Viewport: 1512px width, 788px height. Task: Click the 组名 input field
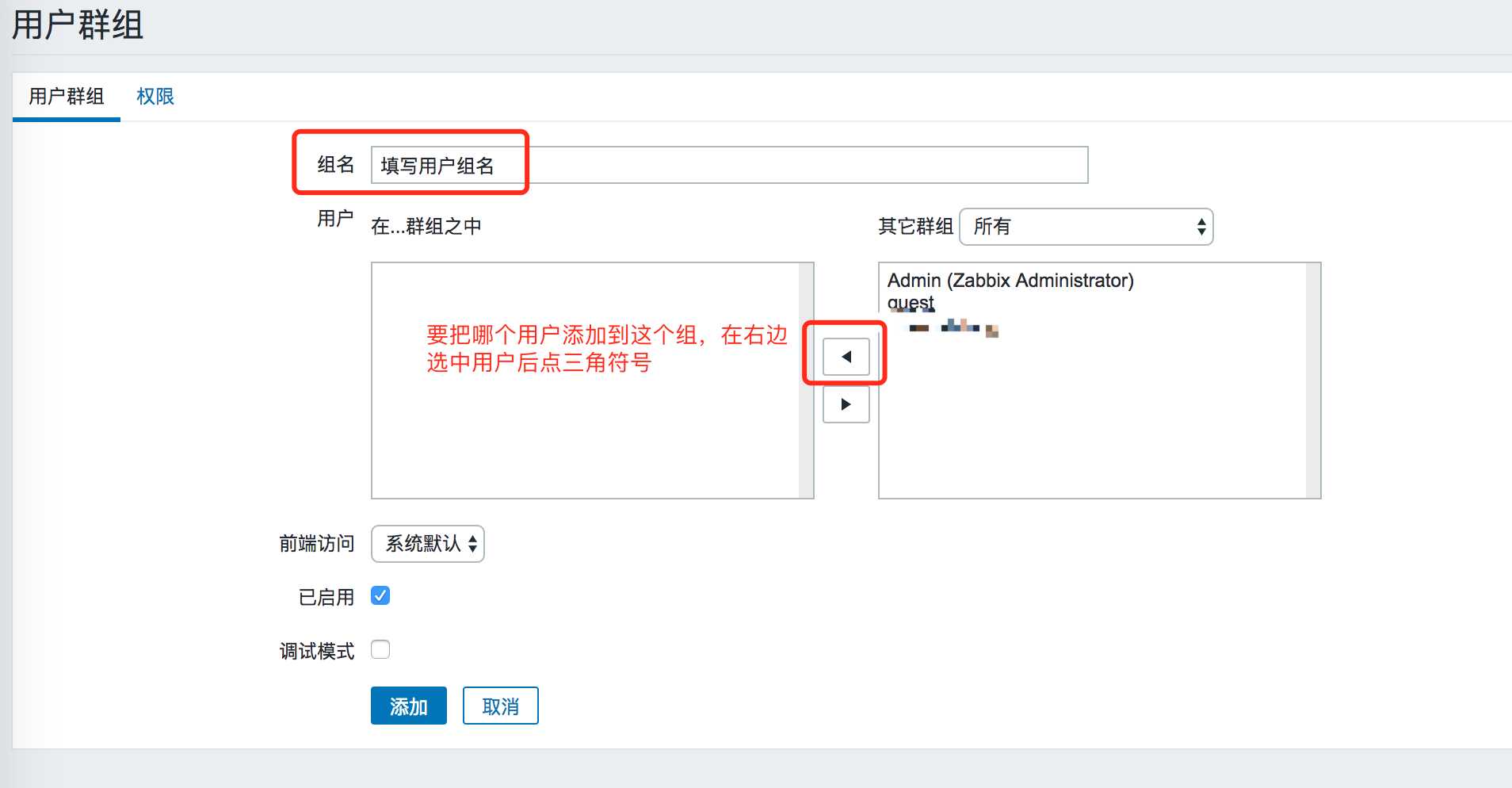729,165
